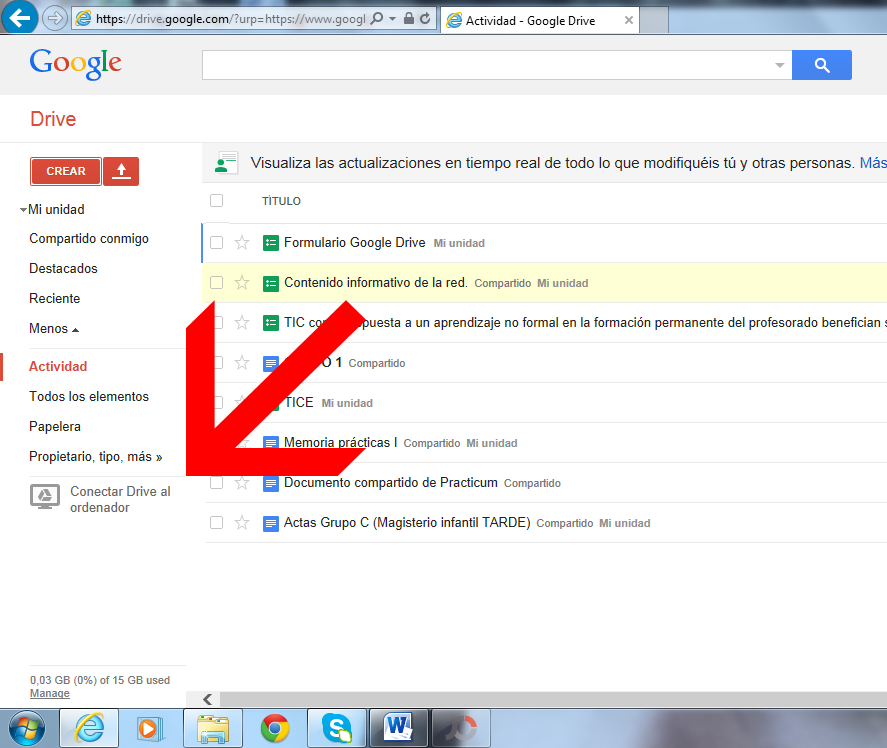Viewport: 887px width, 748px height.
Task: Click the blue search magnifier button
Action: 821,66
